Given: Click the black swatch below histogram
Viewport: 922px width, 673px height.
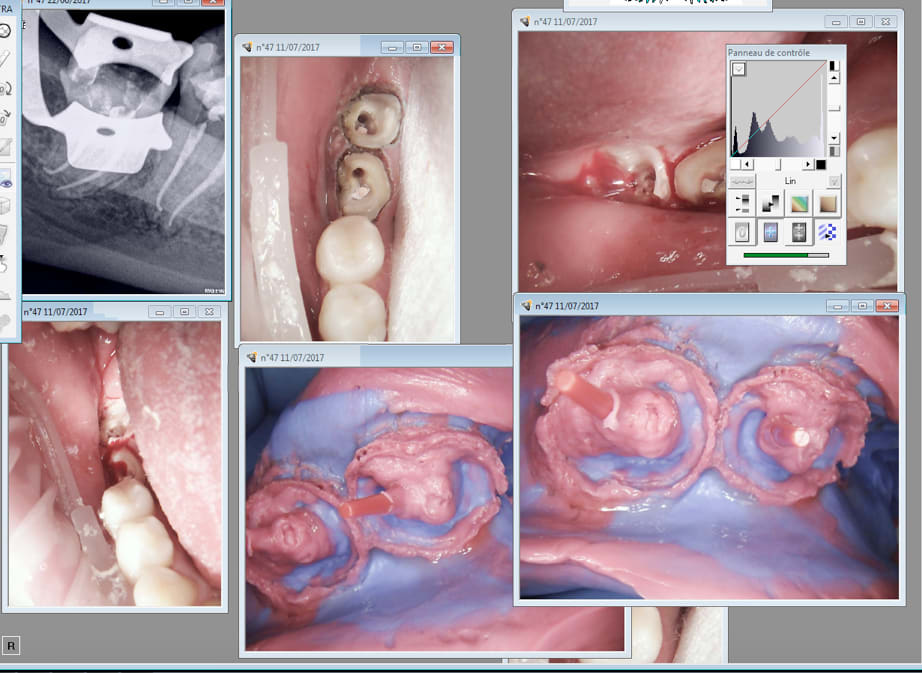Looking at the screenshot, I should [821, 164].
